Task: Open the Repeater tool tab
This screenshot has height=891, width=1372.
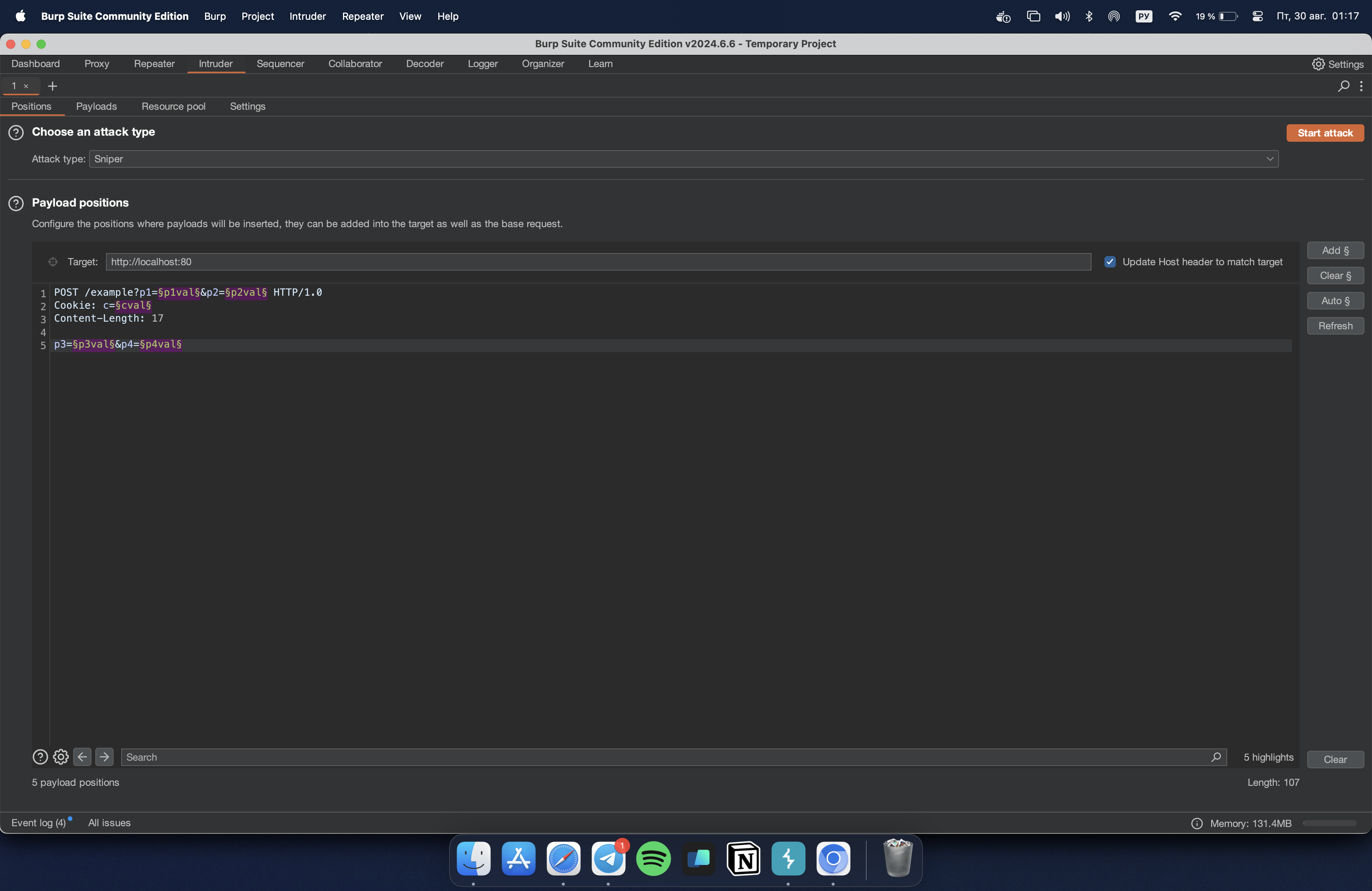Action: (x=154, y=64)
